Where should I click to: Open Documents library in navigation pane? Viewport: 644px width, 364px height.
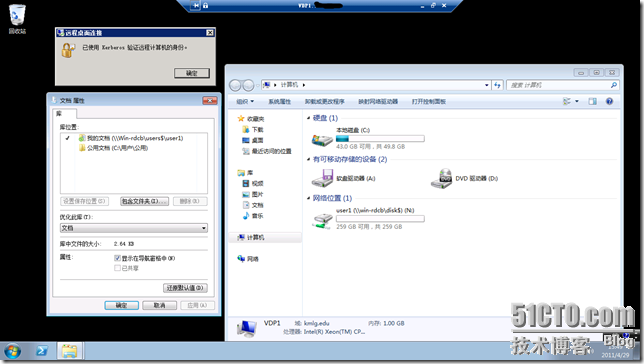click(252, 205)
